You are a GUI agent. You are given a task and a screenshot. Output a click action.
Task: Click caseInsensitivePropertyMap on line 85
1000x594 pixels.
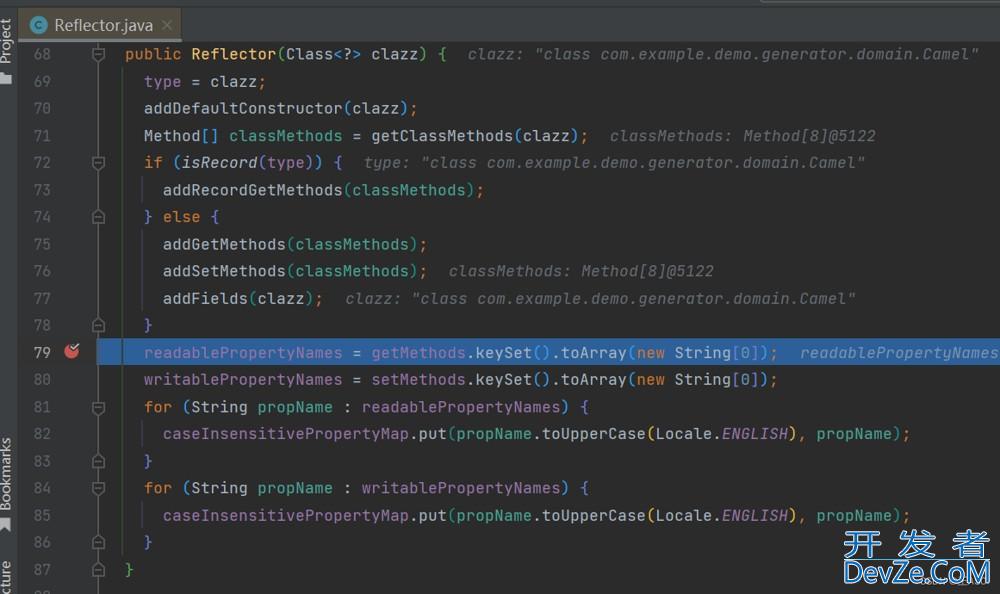click(x=286, y=516)
